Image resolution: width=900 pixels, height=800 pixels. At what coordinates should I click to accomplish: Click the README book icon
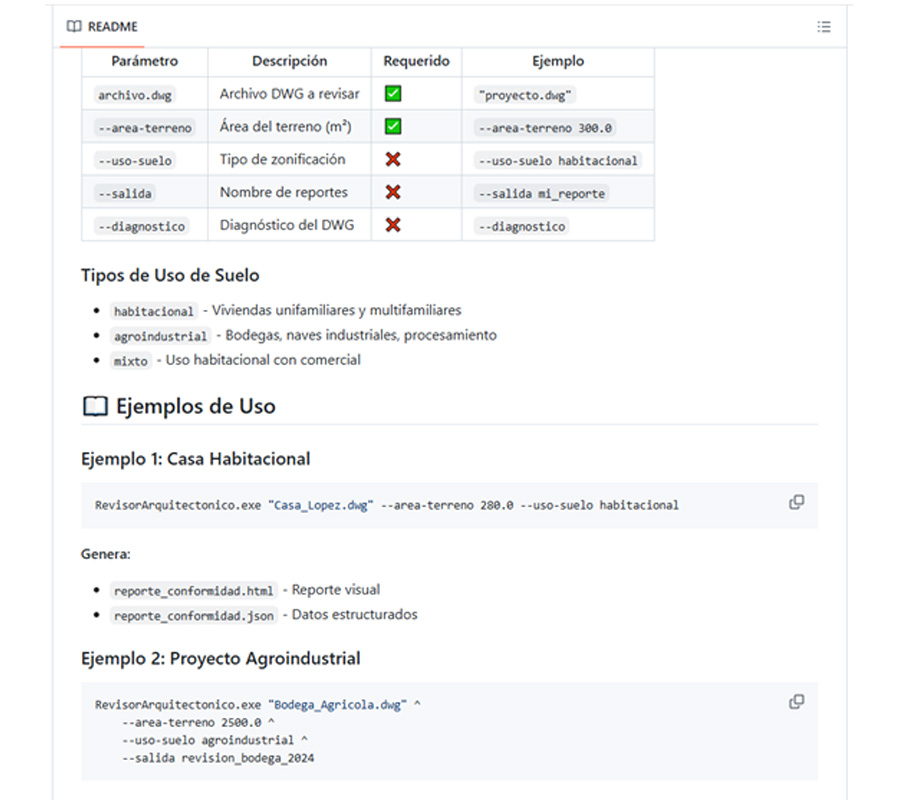tap(74, 26)
